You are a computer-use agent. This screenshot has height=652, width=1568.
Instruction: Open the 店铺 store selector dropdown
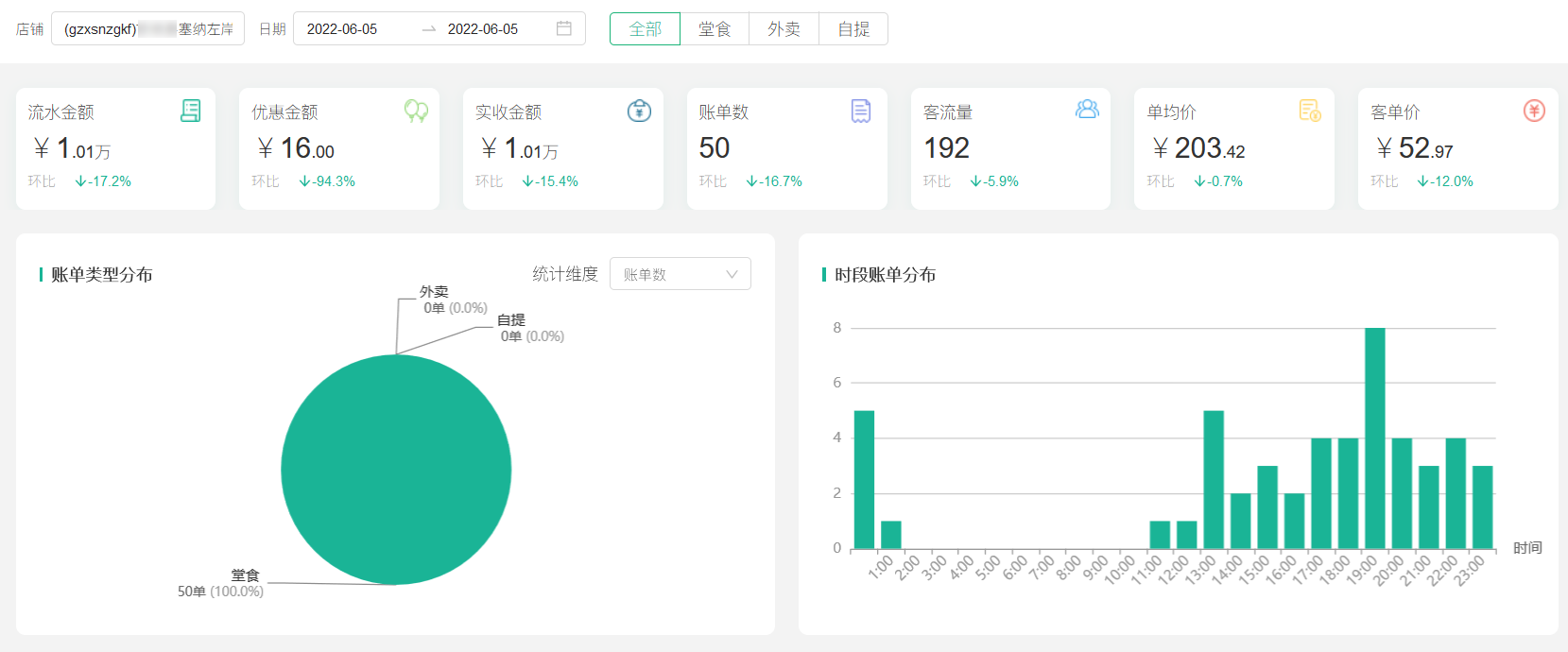tap(148, 29)
